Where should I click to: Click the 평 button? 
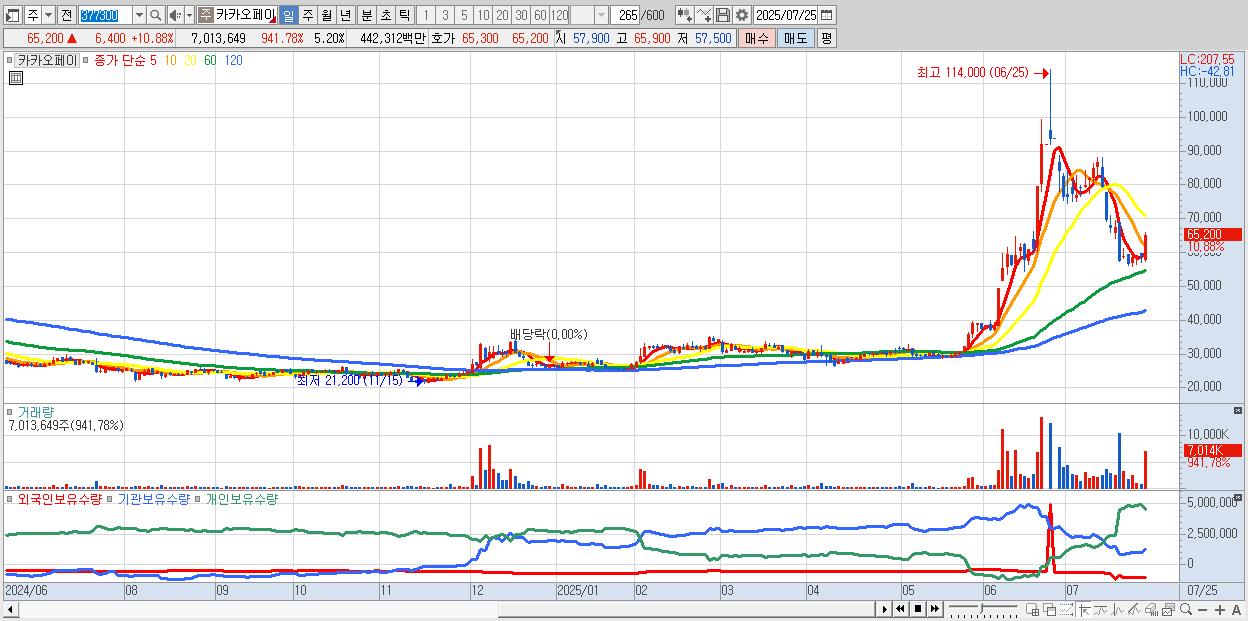pos(826,38)
